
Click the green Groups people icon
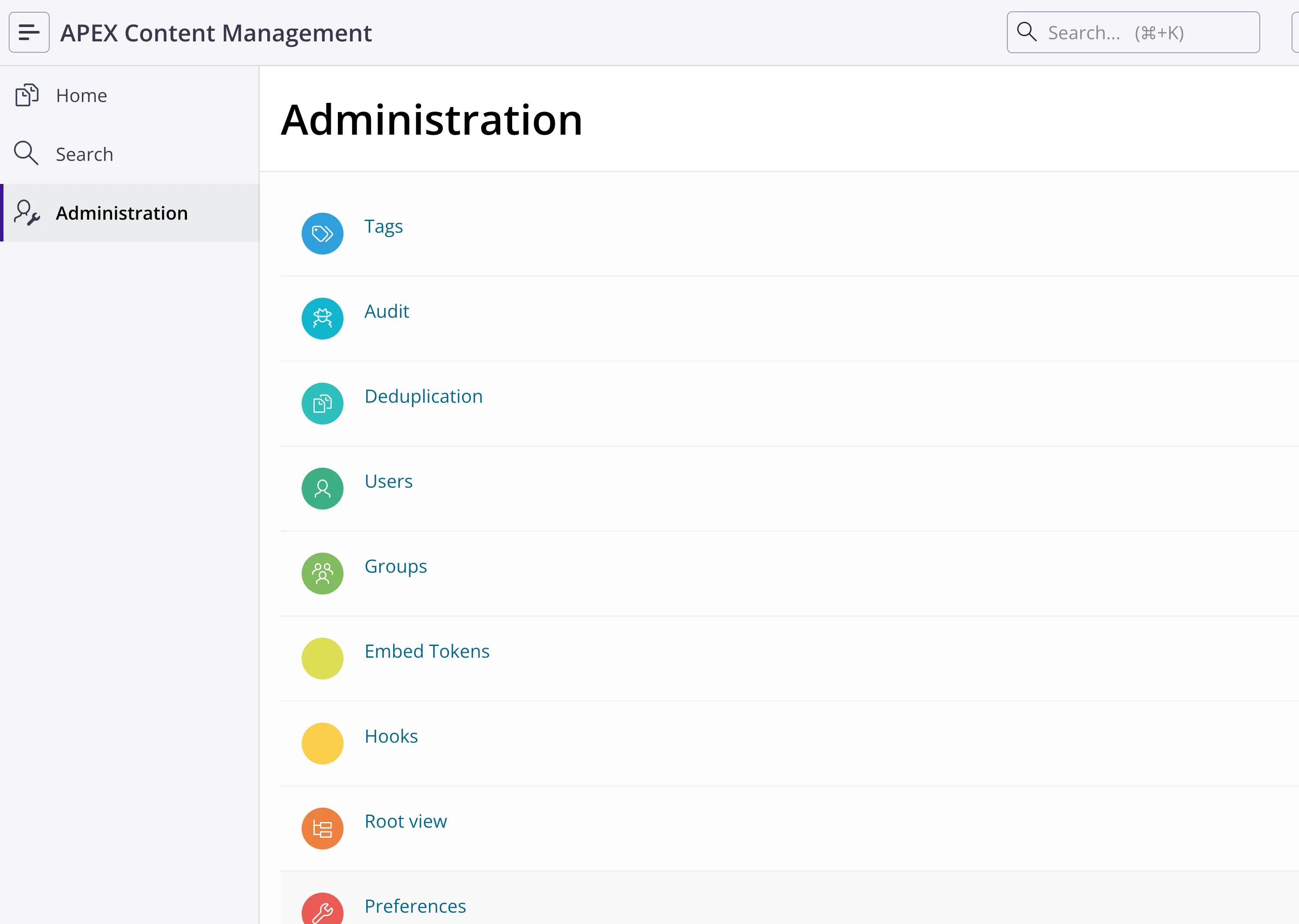(x=322, y=574)
